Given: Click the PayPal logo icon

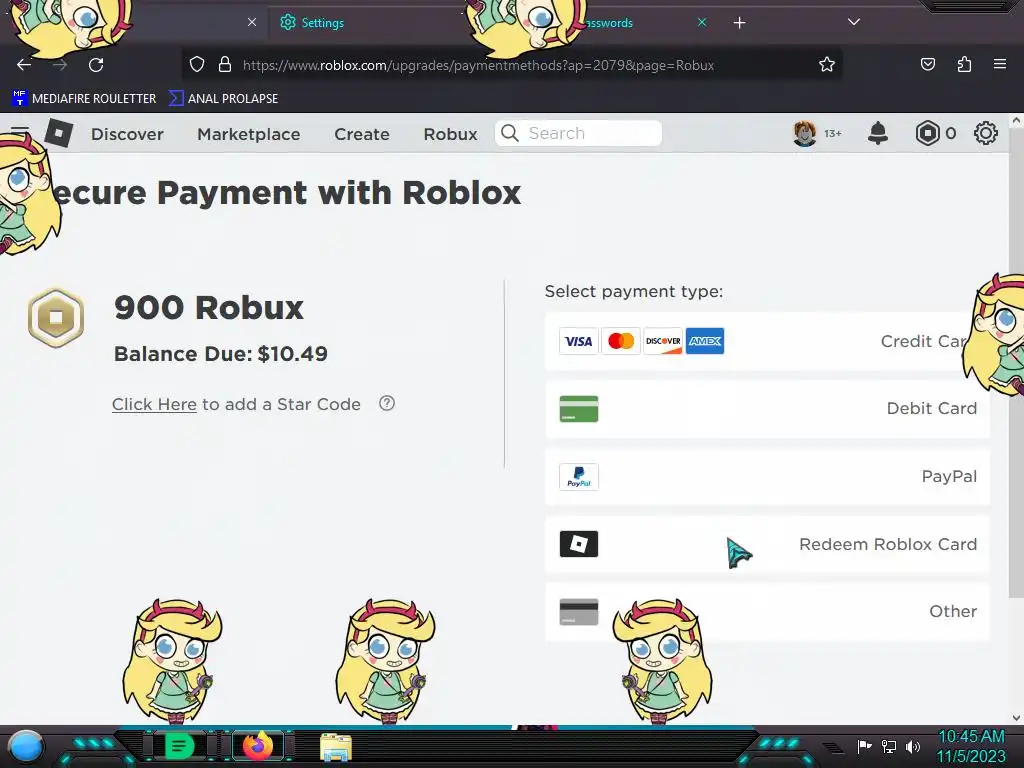Looking at the screenshot, I should tap(579, 477).
